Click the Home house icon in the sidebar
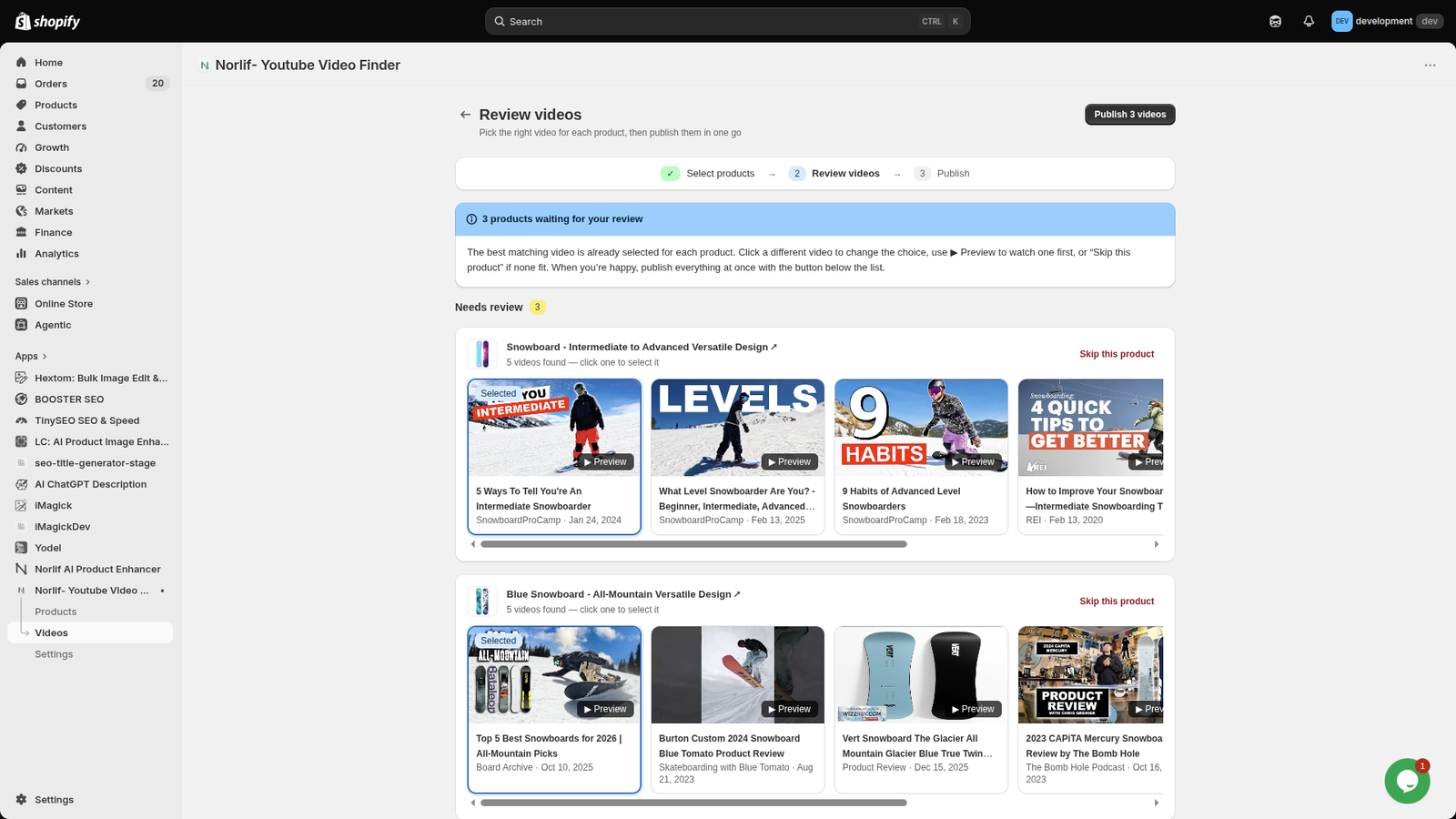This screenshot has width=1456, height=819. click(x=22, y=63)
